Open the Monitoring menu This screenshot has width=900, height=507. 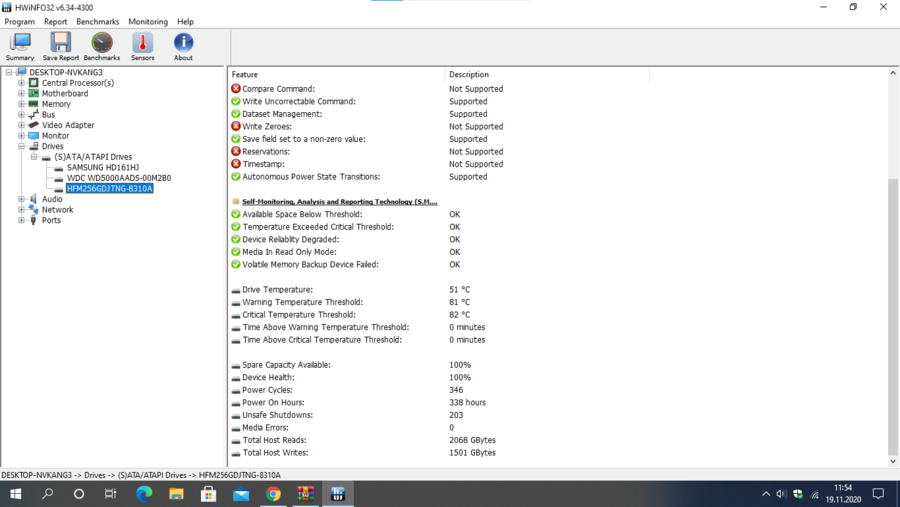point(148,22)
